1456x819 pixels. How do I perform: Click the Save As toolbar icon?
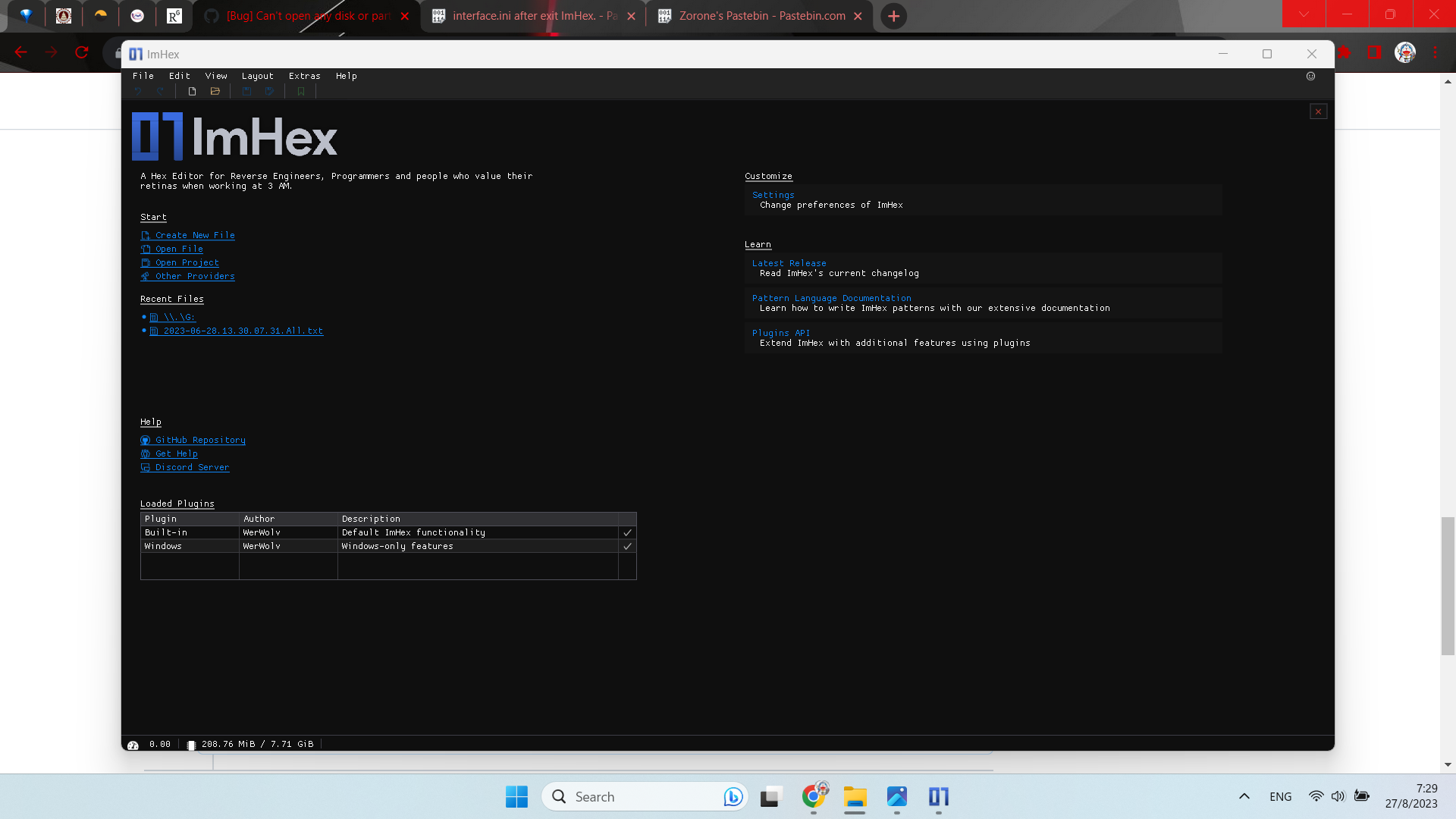[269, 91]
